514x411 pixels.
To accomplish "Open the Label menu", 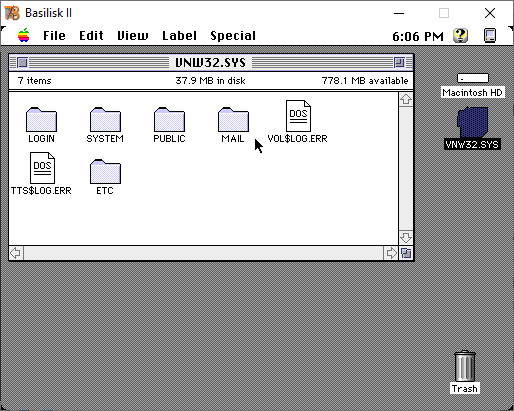I will coord(179,36).
